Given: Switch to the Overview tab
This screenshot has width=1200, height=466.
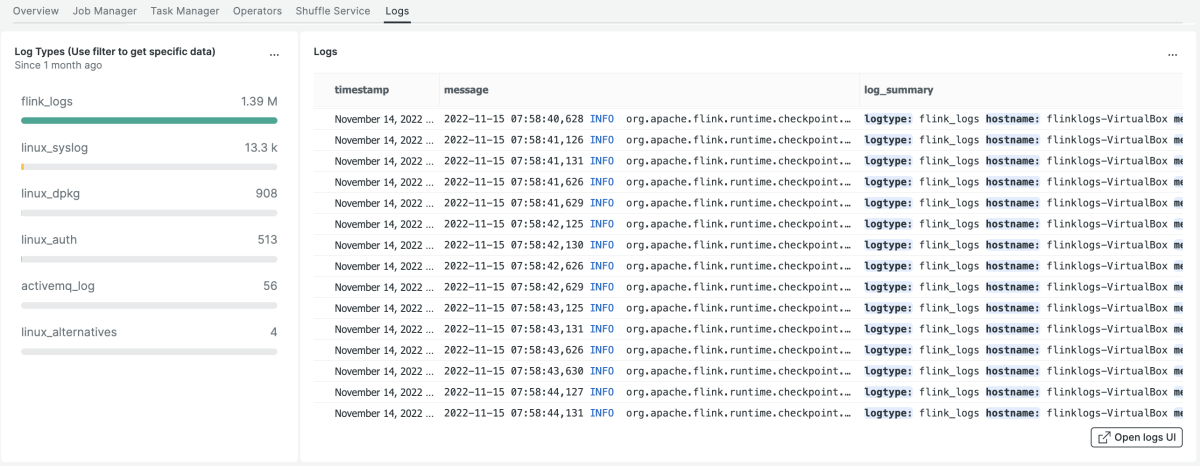Looking at the screenshot, I should 36,11.
